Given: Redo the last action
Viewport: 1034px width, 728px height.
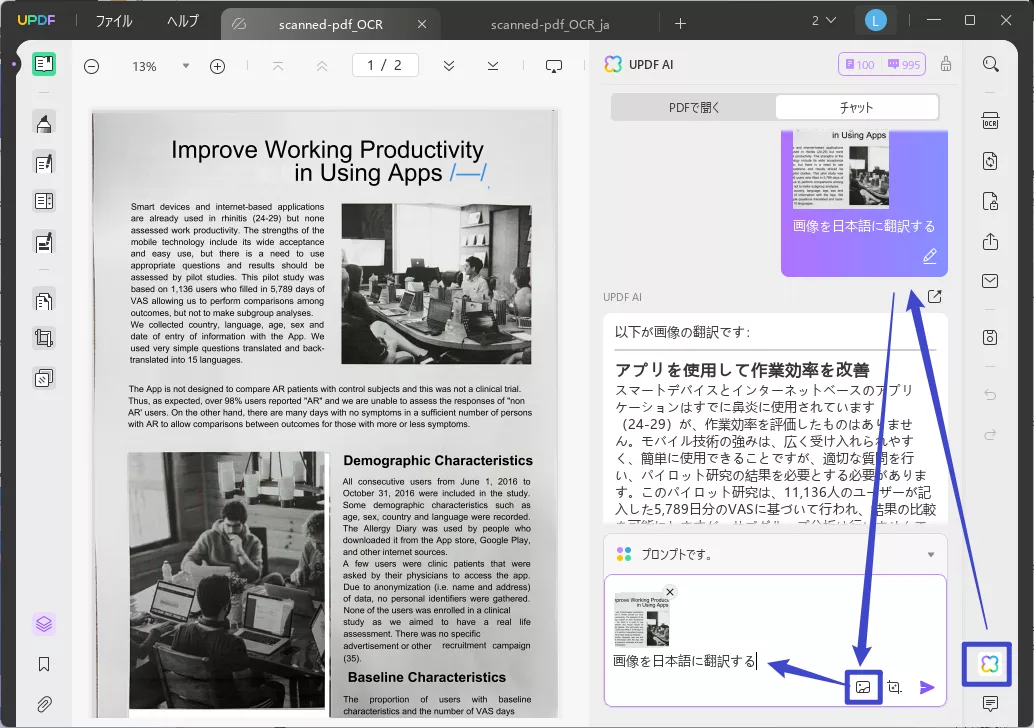Looking at the screenshot, I should tap(990, 435).
